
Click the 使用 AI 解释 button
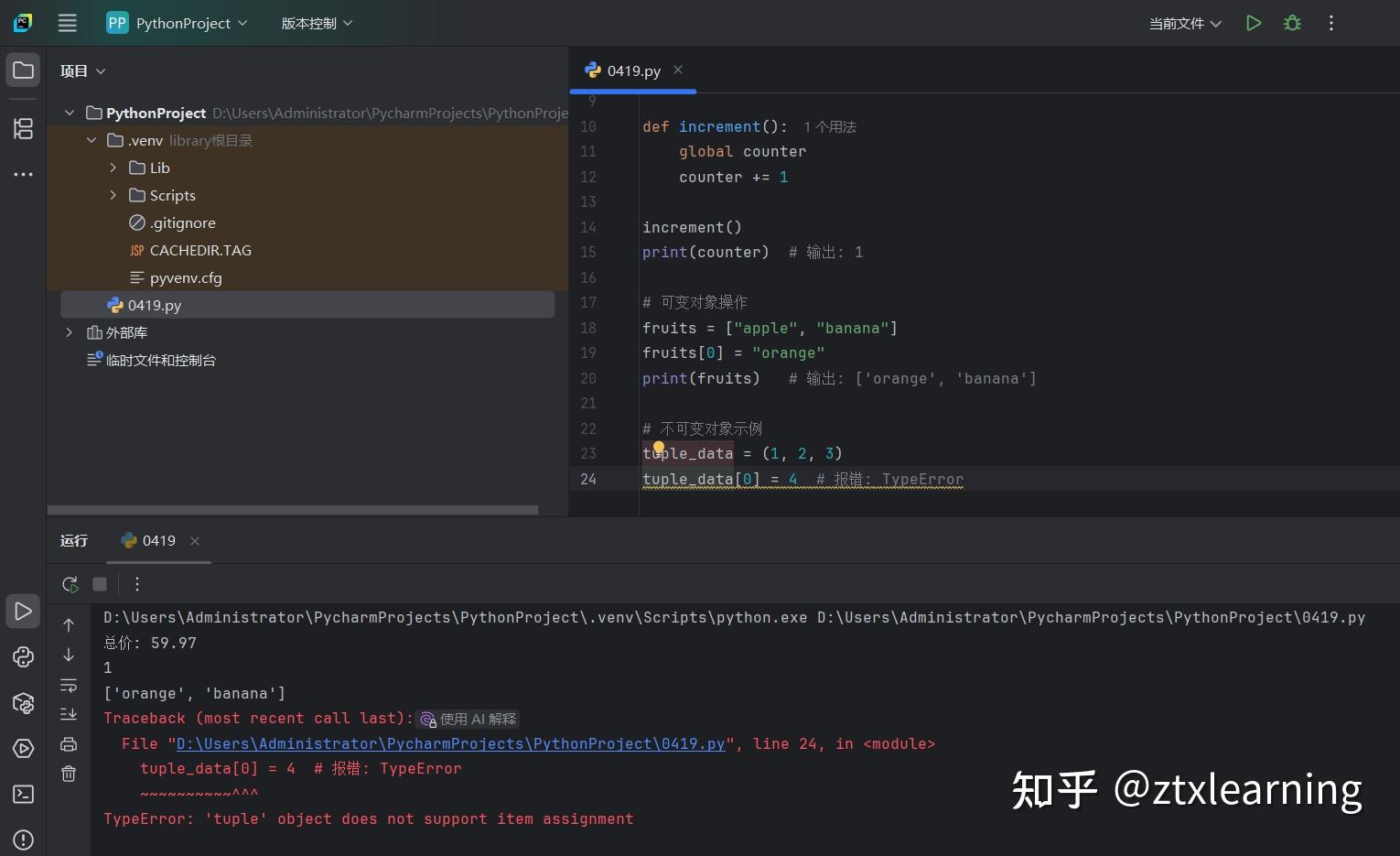pos(468,719)
